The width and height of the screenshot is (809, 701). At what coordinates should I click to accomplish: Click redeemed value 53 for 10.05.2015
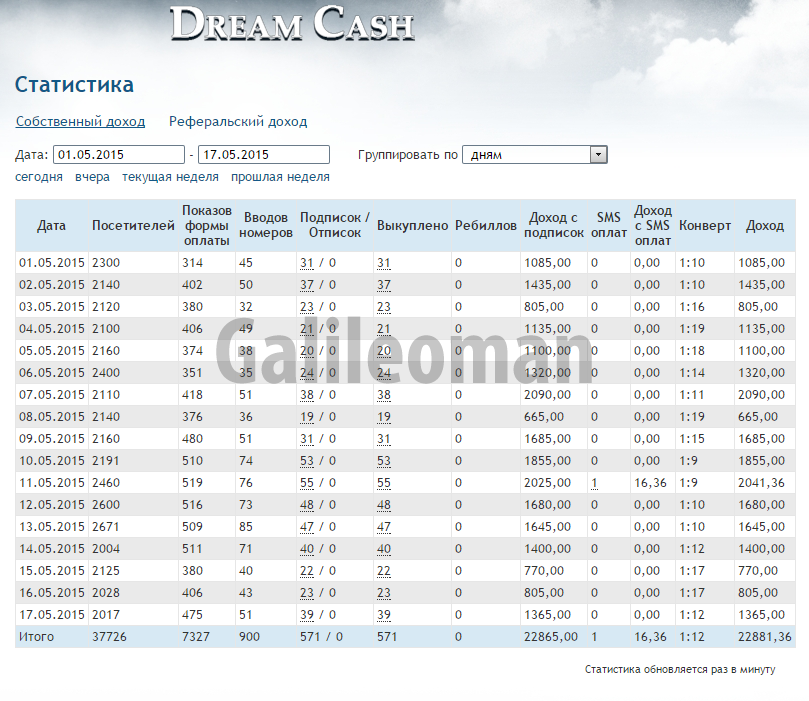tap(384, 461)
